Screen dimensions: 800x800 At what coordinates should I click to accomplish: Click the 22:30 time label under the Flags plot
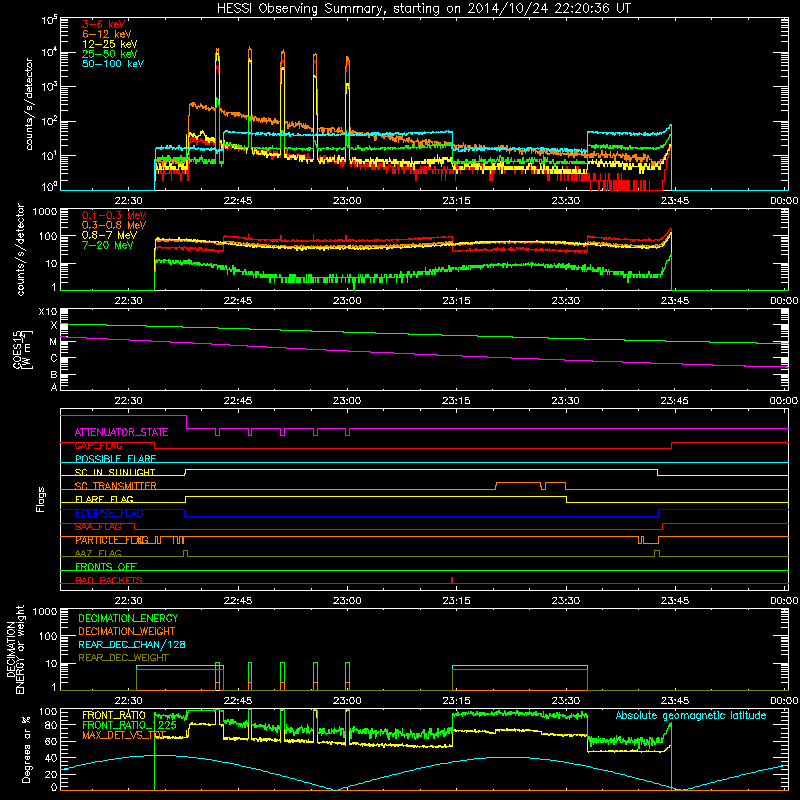tap(129, 601)
